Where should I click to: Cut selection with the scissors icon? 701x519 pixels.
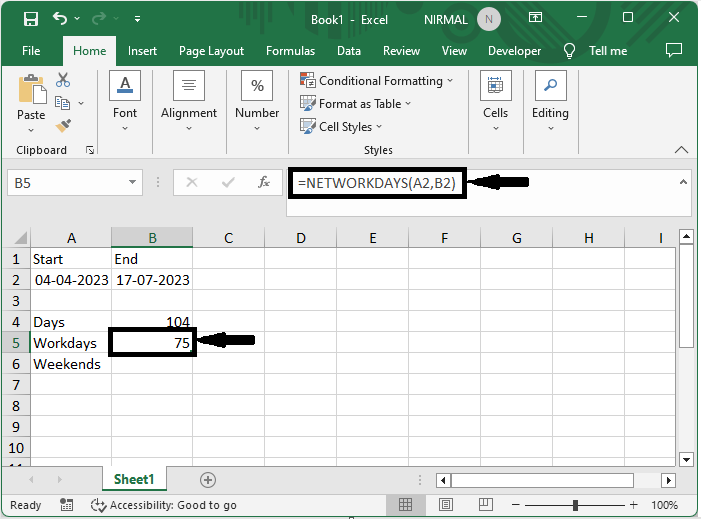(x=63, y=80)
